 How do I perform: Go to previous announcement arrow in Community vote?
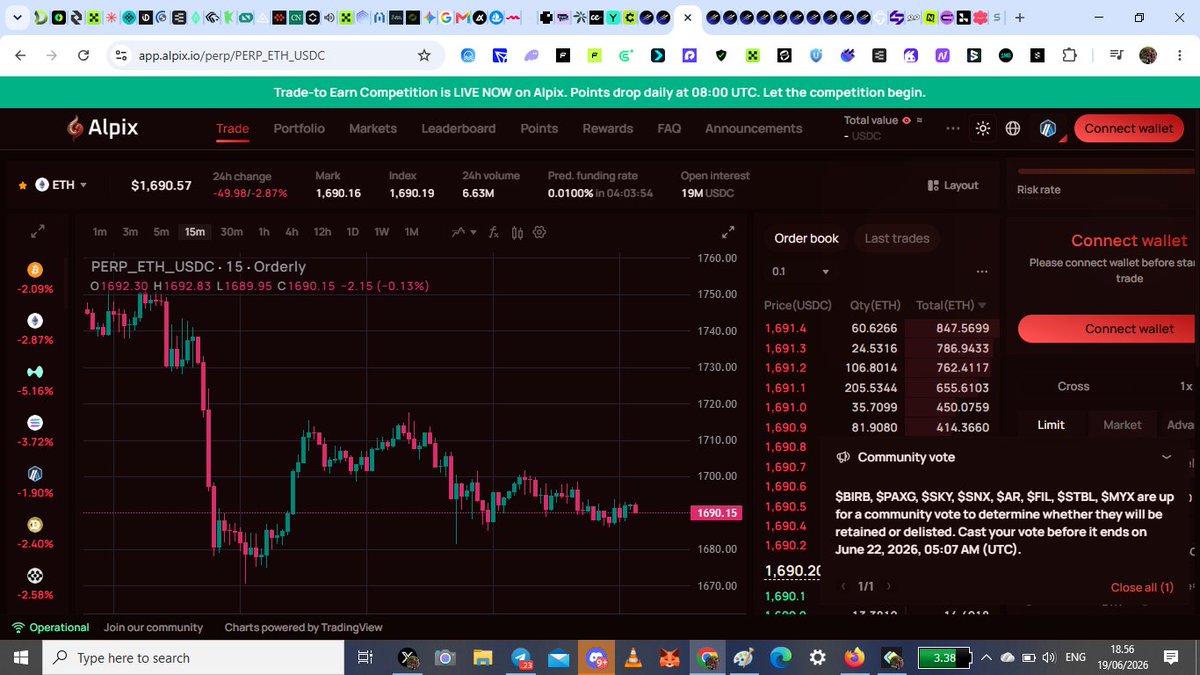[x=843, y=587]
